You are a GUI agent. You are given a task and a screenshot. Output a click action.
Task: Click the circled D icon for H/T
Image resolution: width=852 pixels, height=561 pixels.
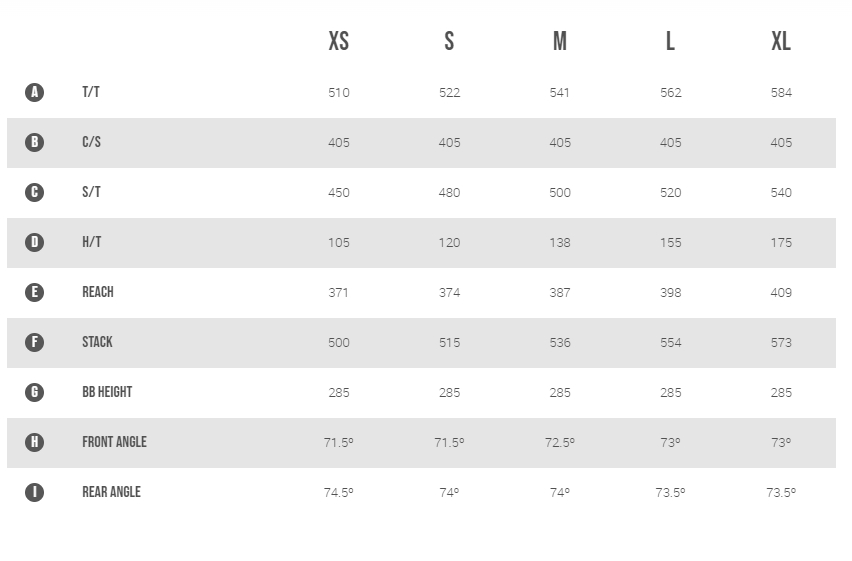[34, 242]
